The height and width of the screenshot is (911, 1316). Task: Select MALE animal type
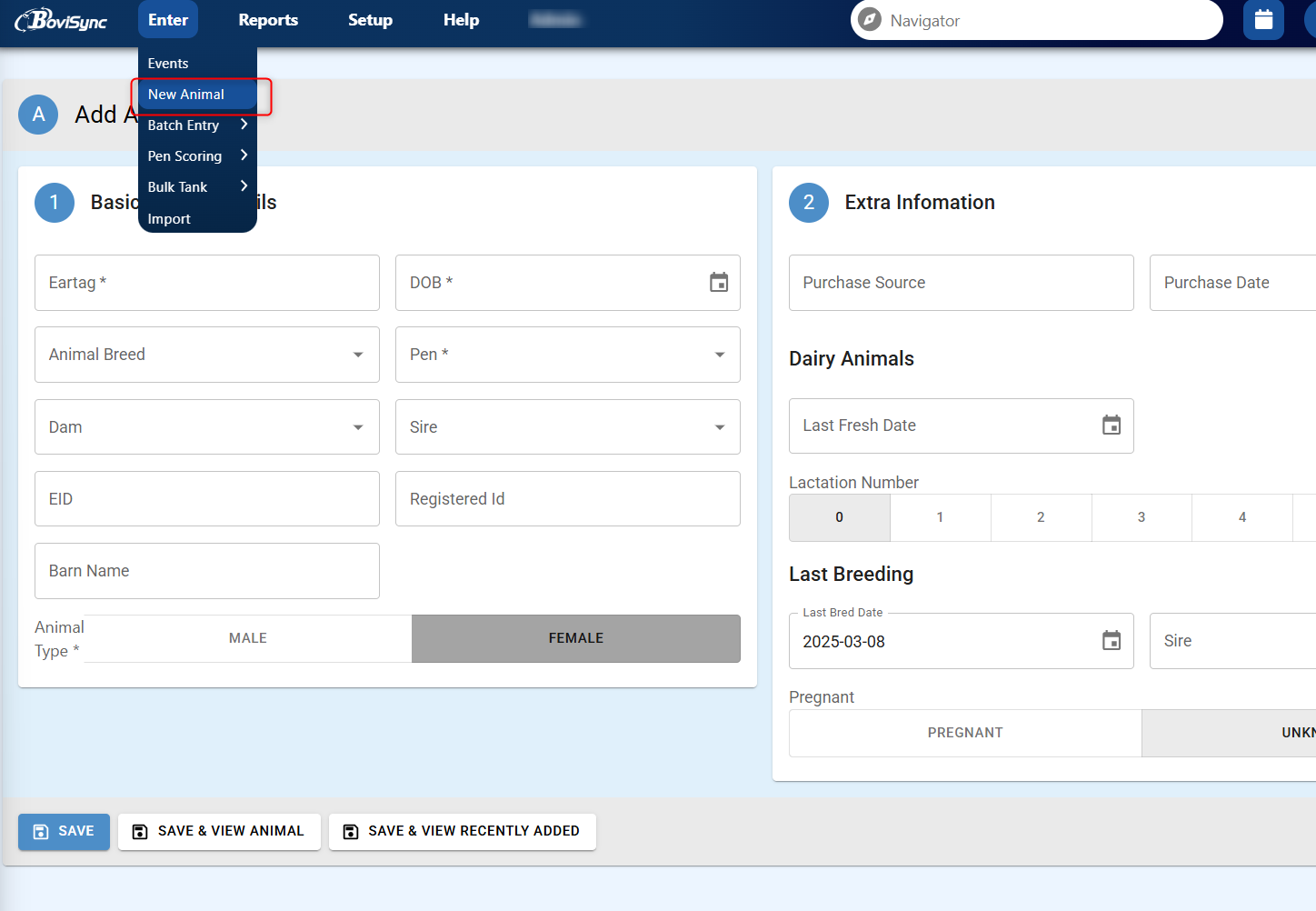pos(248,638)
